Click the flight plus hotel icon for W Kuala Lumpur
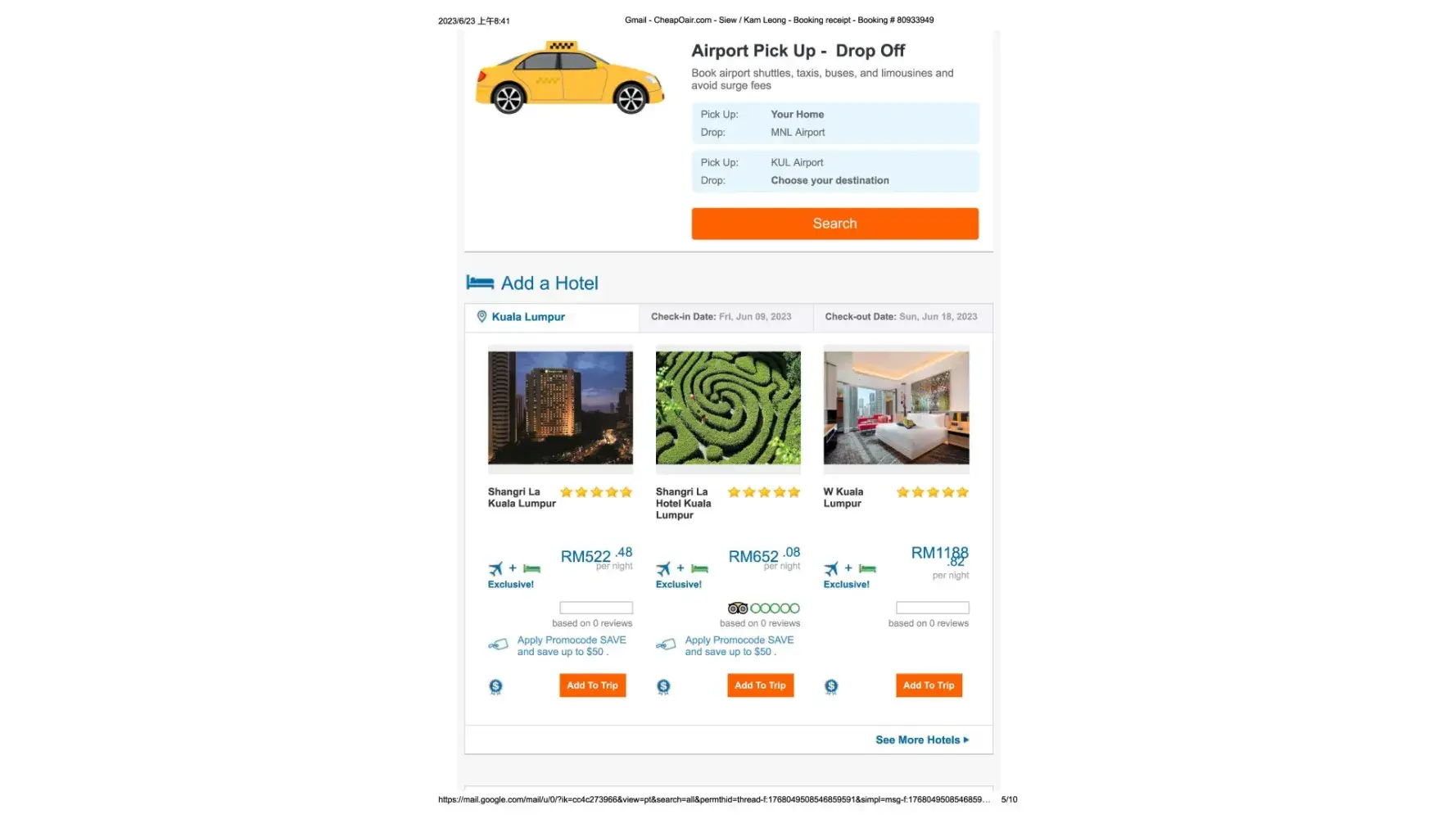 point(849,568)
